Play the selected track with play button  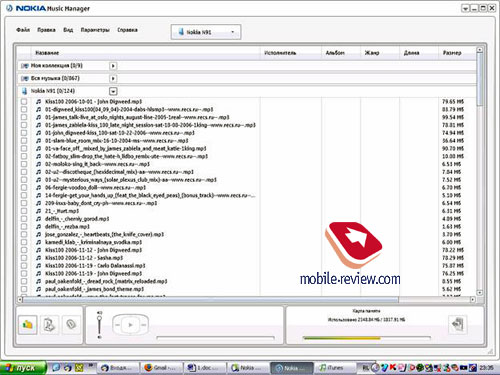[130, 325]
